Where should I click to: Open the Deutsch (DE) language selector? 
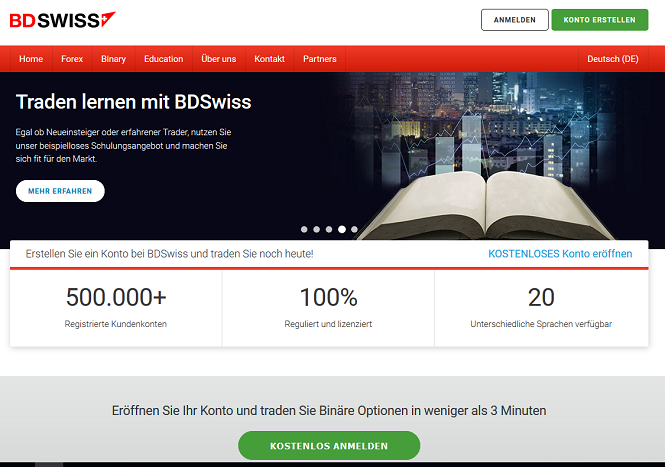(x=612, y=59)
